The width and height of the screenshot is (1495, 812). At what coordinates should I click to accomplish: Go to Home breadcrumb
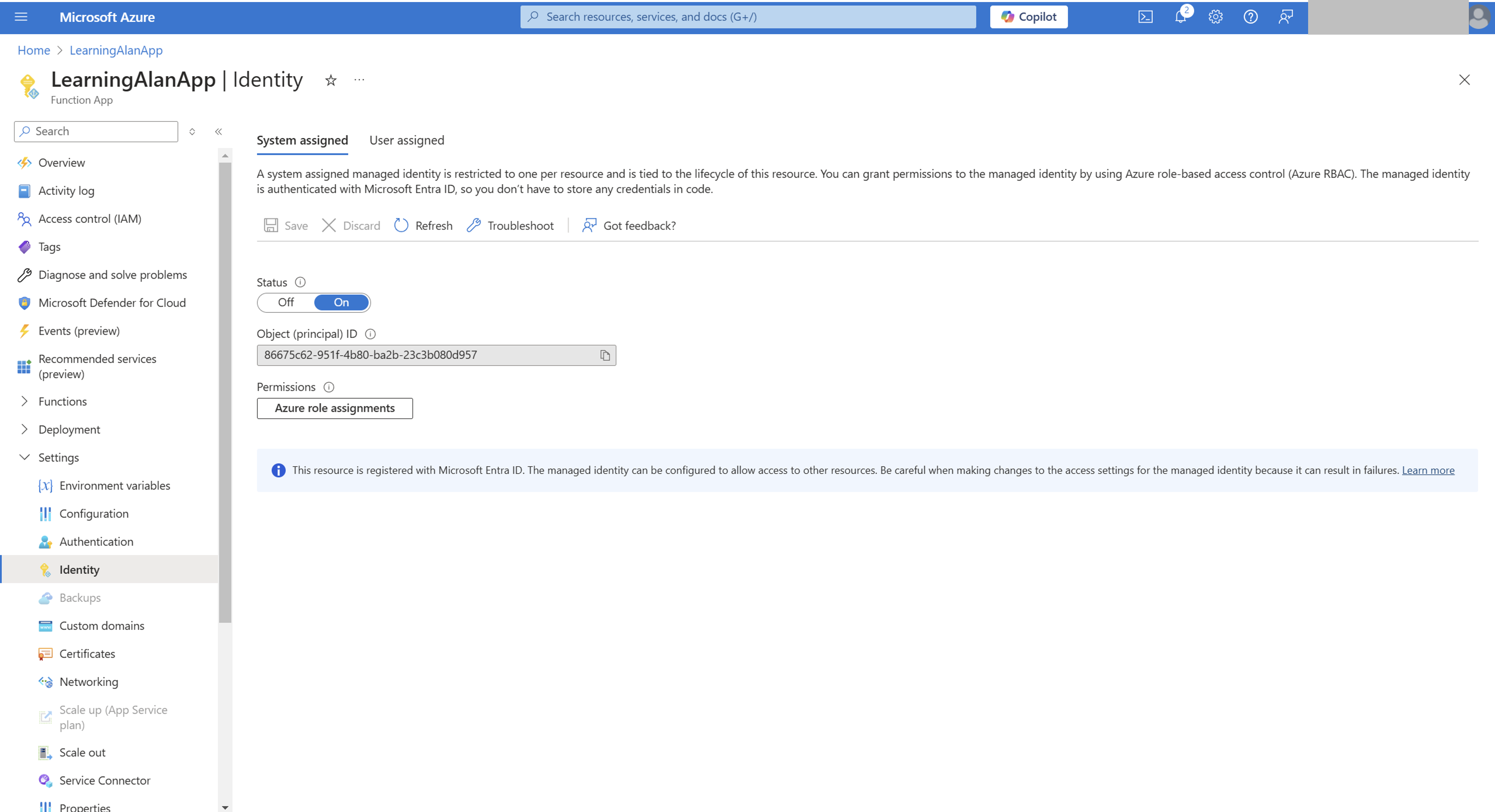tap(34, 51)
